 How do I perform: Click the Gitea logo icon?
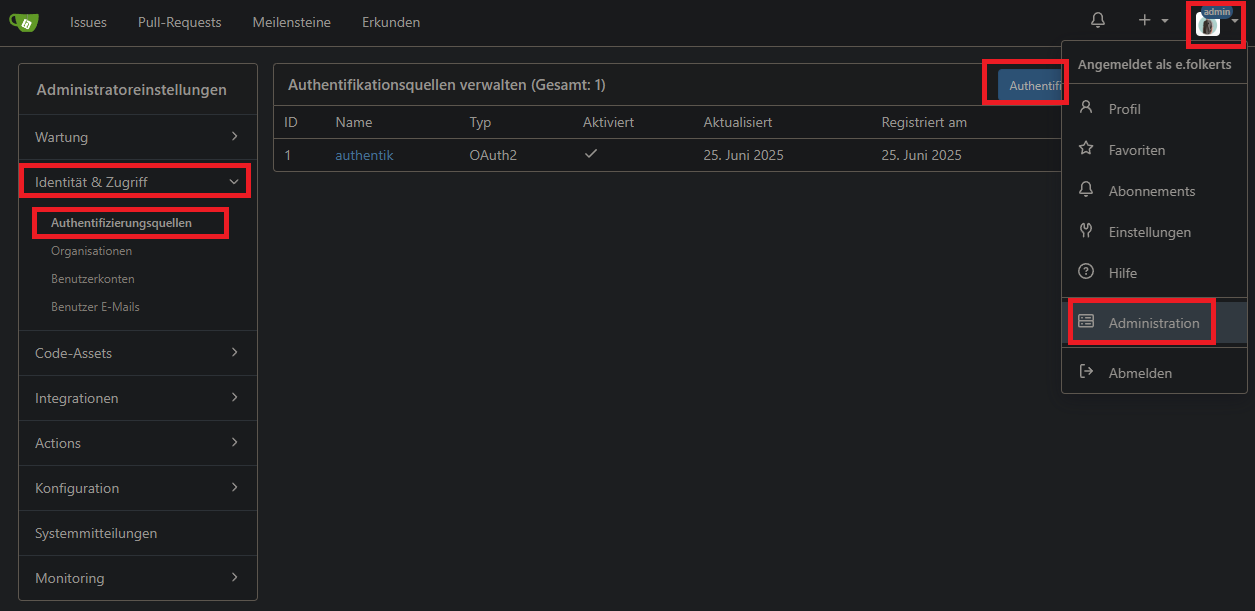23,22
